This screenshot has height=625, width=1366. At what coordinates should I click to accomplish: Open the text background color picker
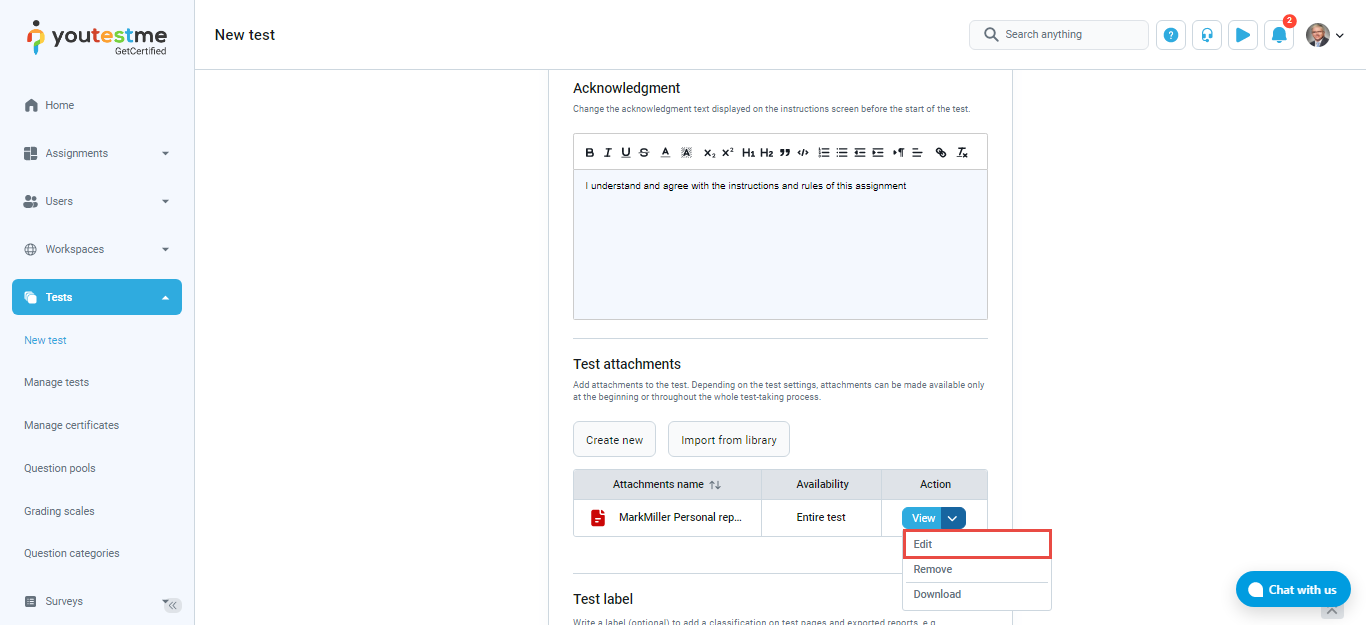[686, 153]
